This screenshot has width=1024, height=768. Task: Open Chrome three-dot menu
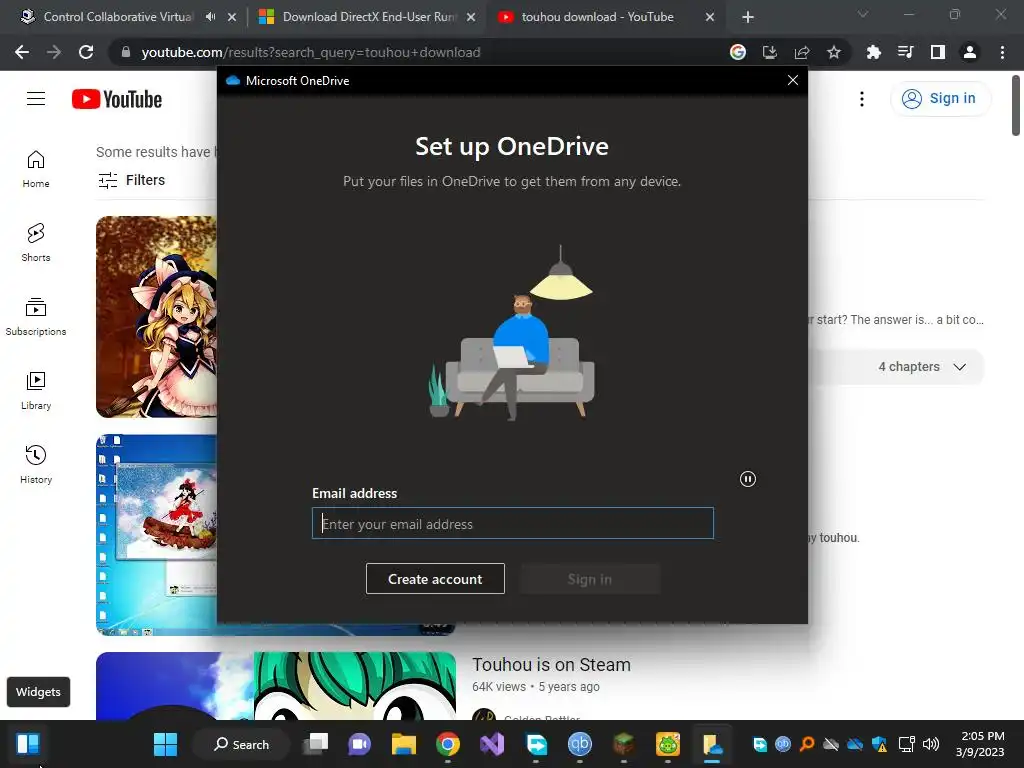(x=1002, y=52)
